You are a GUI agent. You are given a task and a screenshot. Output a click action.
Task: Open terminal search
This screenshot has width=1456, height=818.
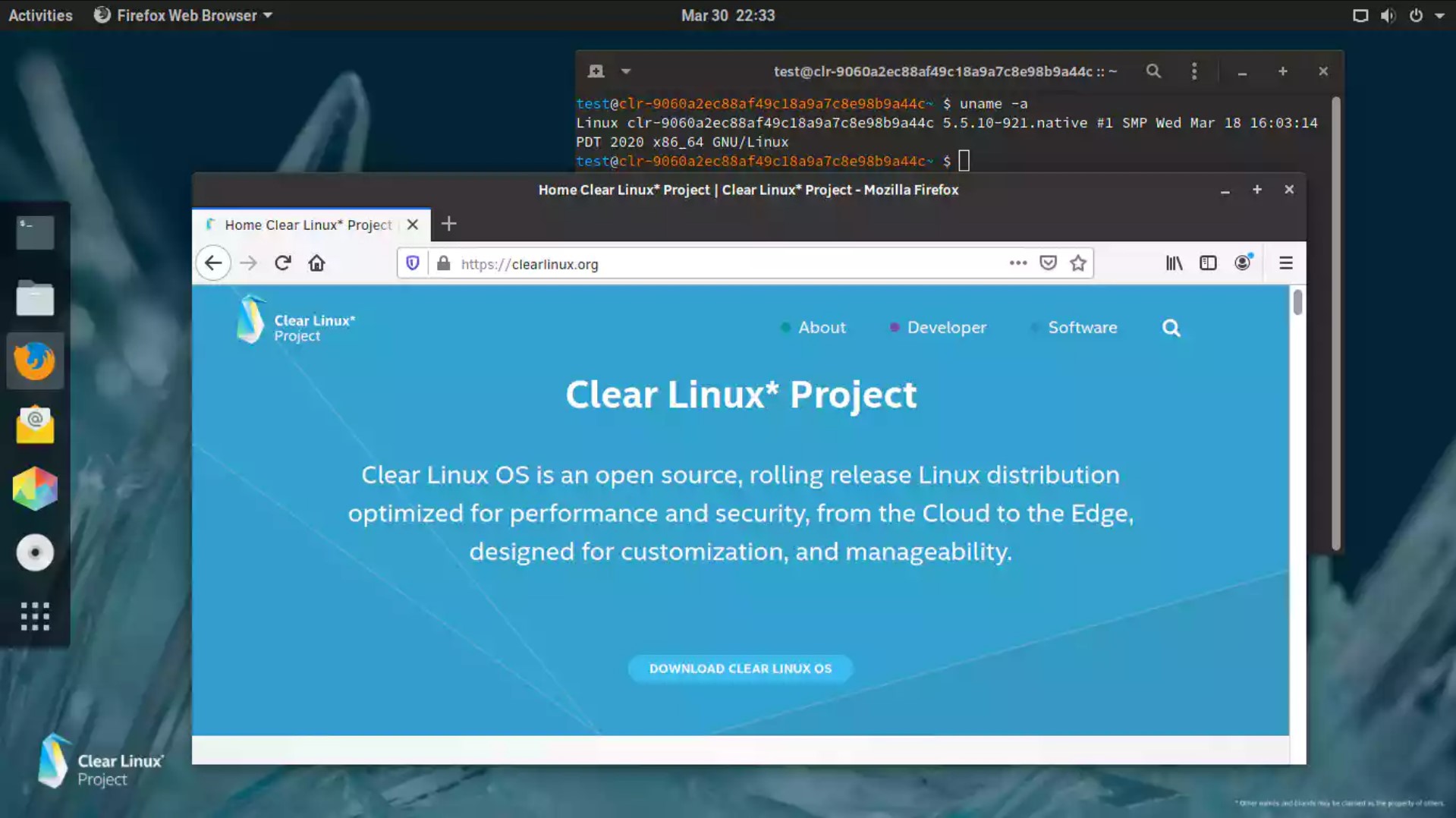tap(1153, 71)
